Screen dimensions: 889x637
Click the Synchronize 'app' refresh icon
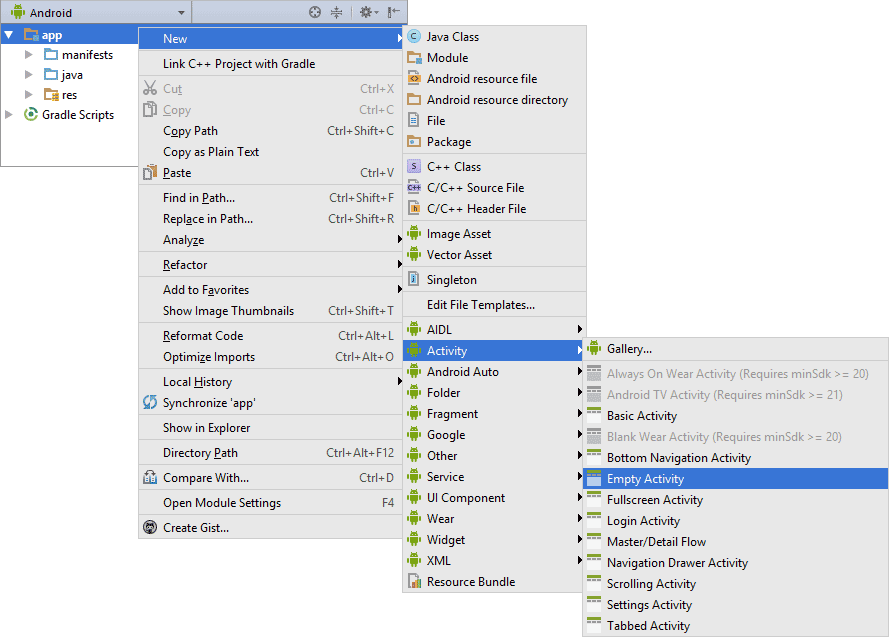coord(150,403)
